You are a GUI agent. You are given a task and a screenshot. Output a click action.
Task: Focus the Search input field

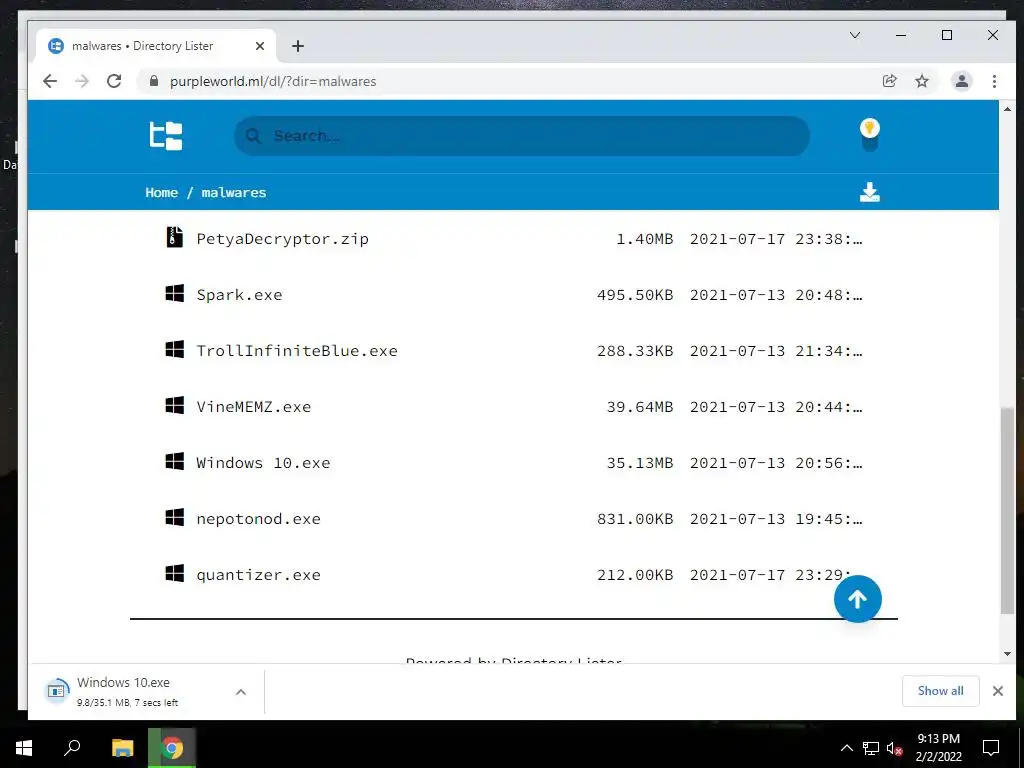[522, 136]
